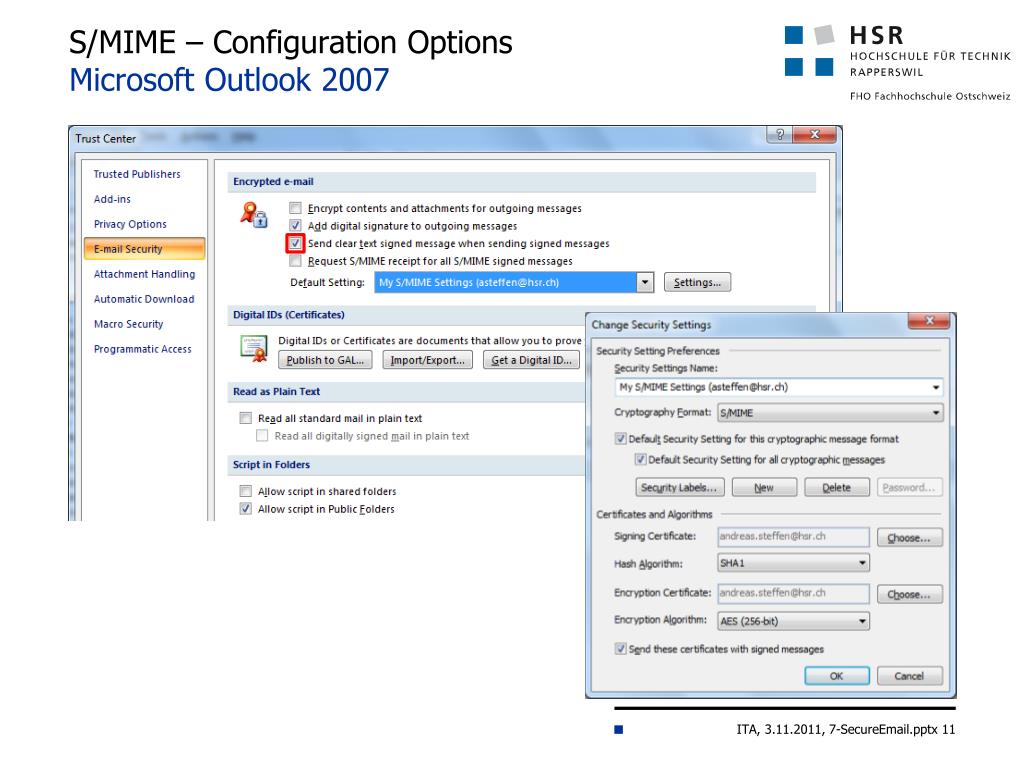Toggle Allow script in Public Folders
Viewport: 1024px width, 768px height.
pos(246,509)
